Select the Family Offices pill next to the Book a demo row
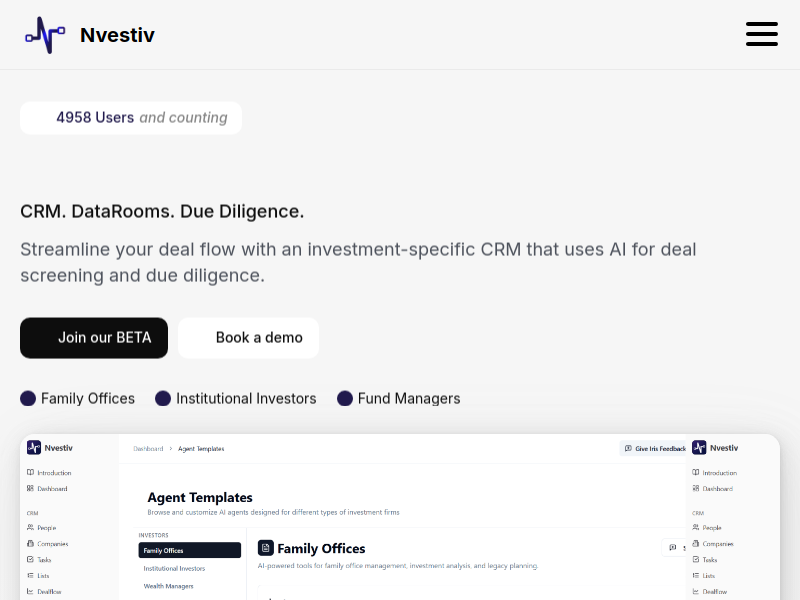The image size is (800, 600). coord(78,398)
